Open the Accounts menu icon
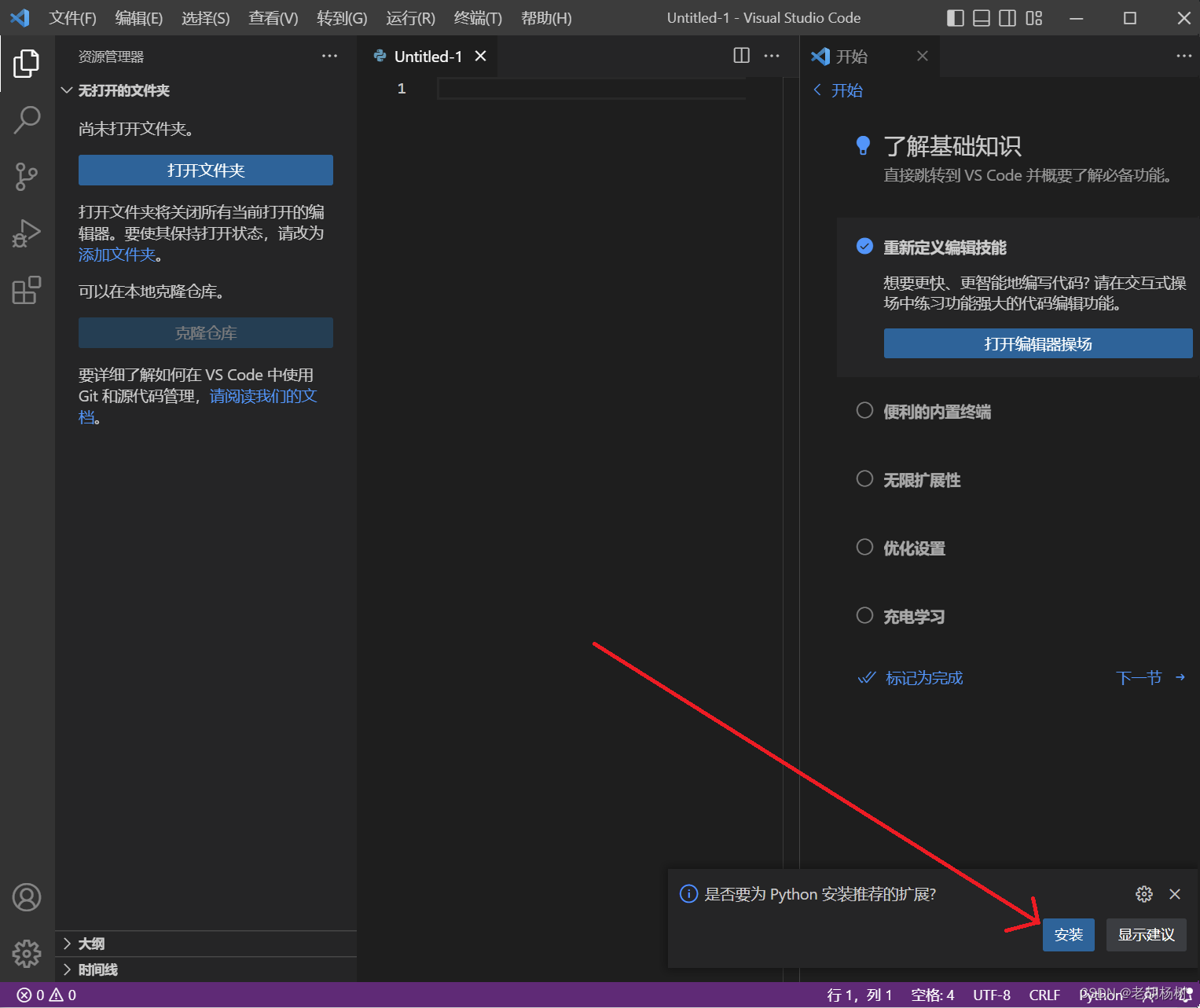 27,897
